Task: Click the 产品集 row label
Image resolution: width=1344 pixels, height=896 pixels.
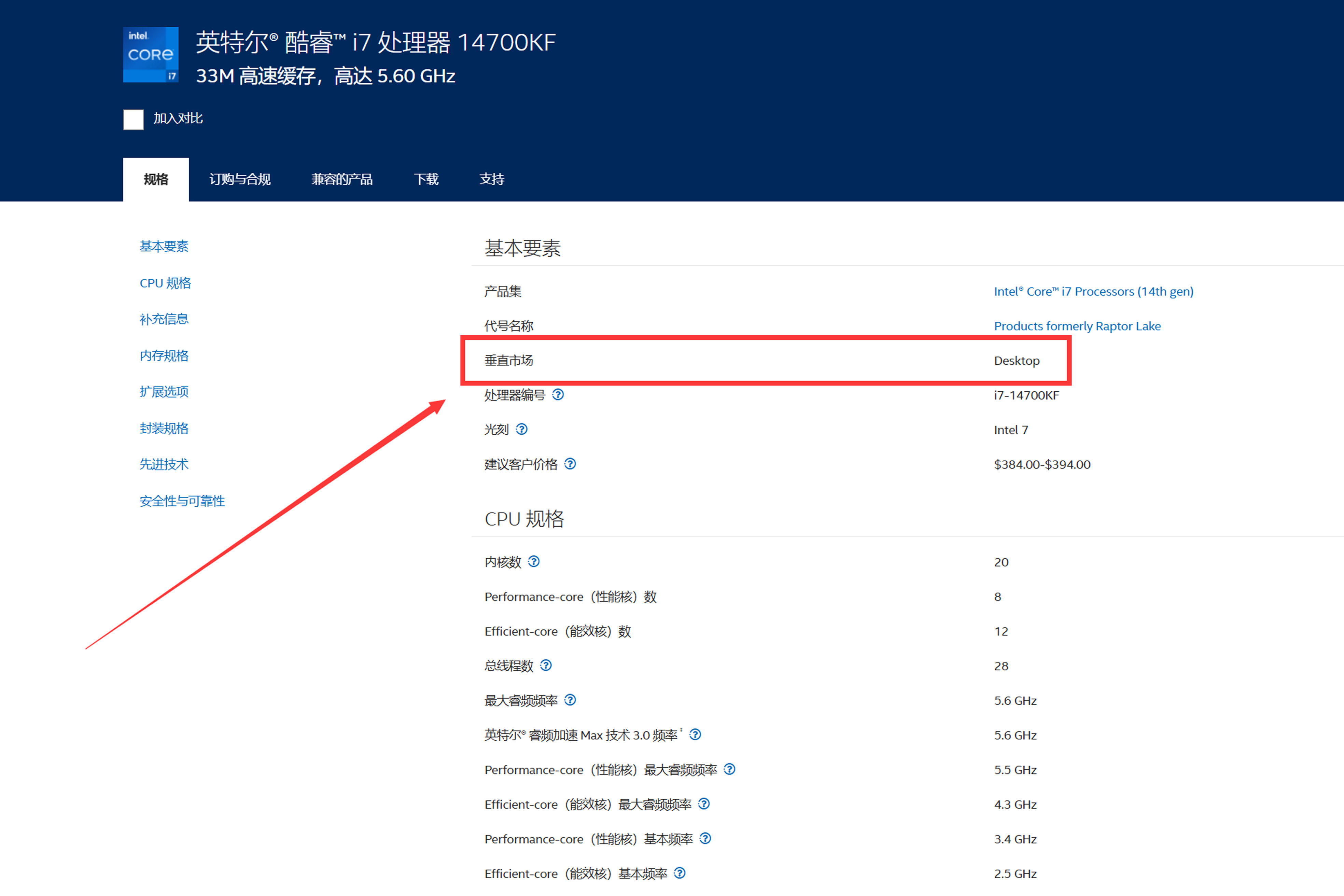Action: coord(503,291)
